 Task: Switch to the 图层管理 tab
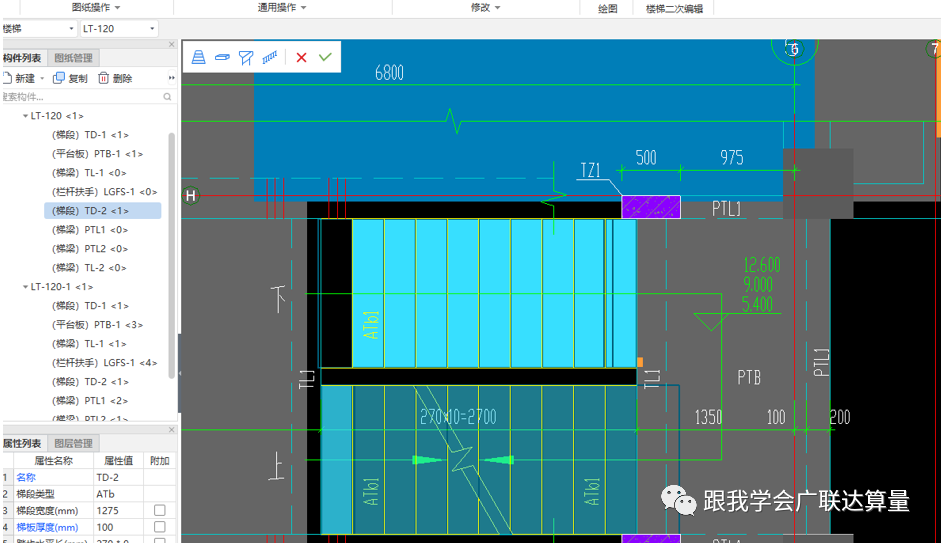tap(73, 443)
